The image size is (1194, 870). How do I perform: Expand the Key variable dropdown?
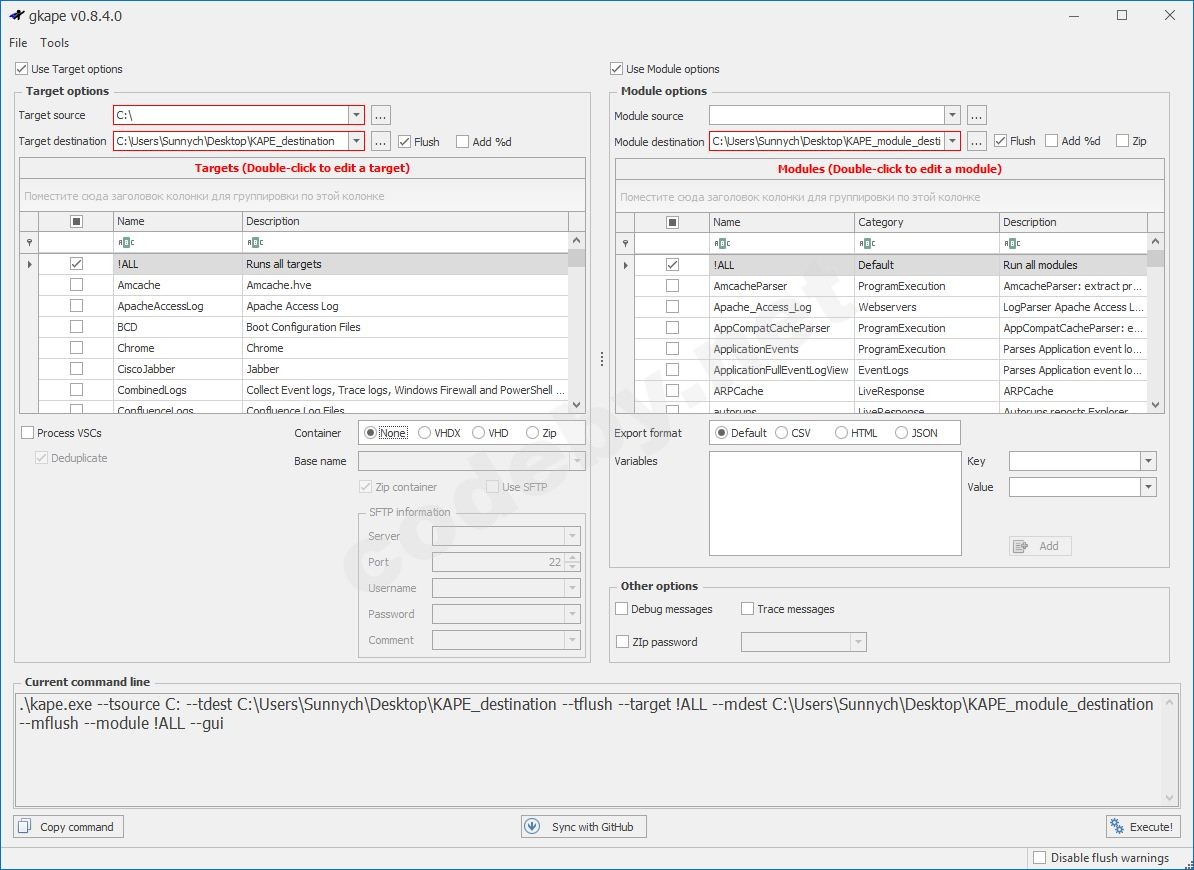(x=1148, y=461)
